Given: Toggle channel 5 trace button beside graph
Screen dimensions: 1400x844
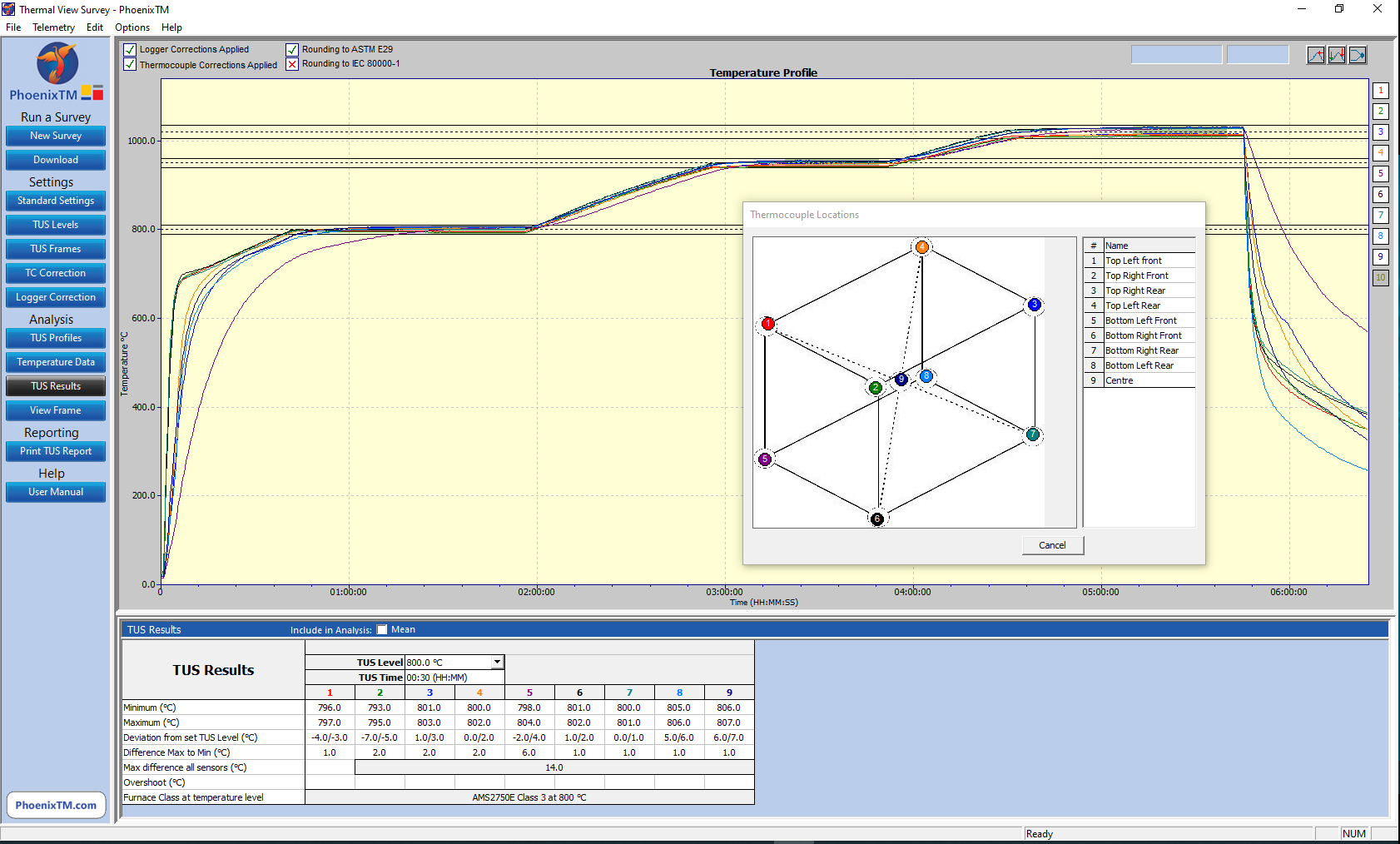Looking at the screenshot, I should point(1380,174).
